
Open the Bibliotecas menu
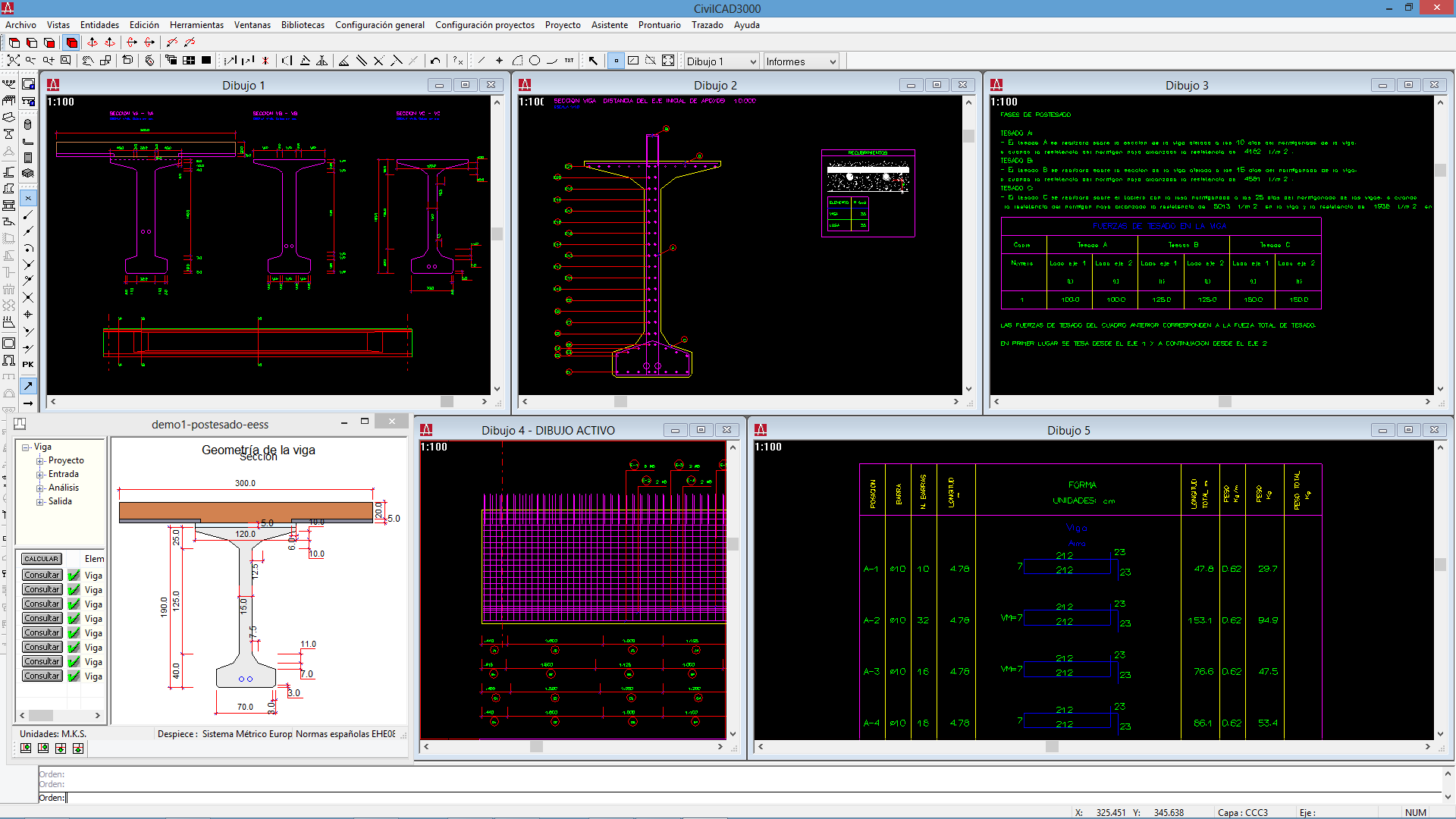(303, 25)
